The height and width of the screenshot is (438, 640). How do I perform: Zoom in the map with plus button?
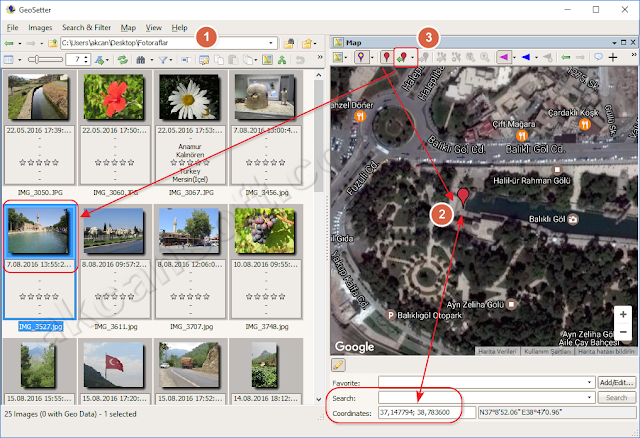pos(623,314)
